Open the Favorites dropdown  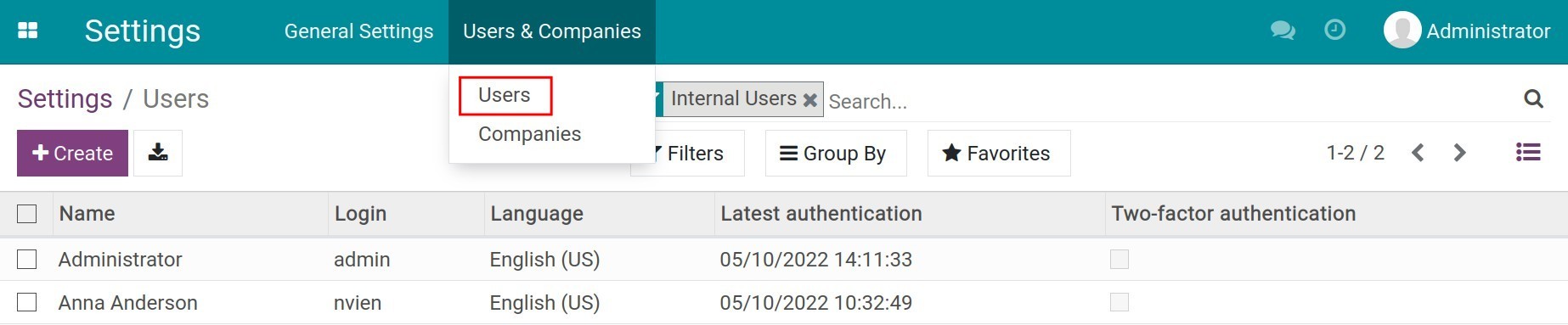coord(999,153)
